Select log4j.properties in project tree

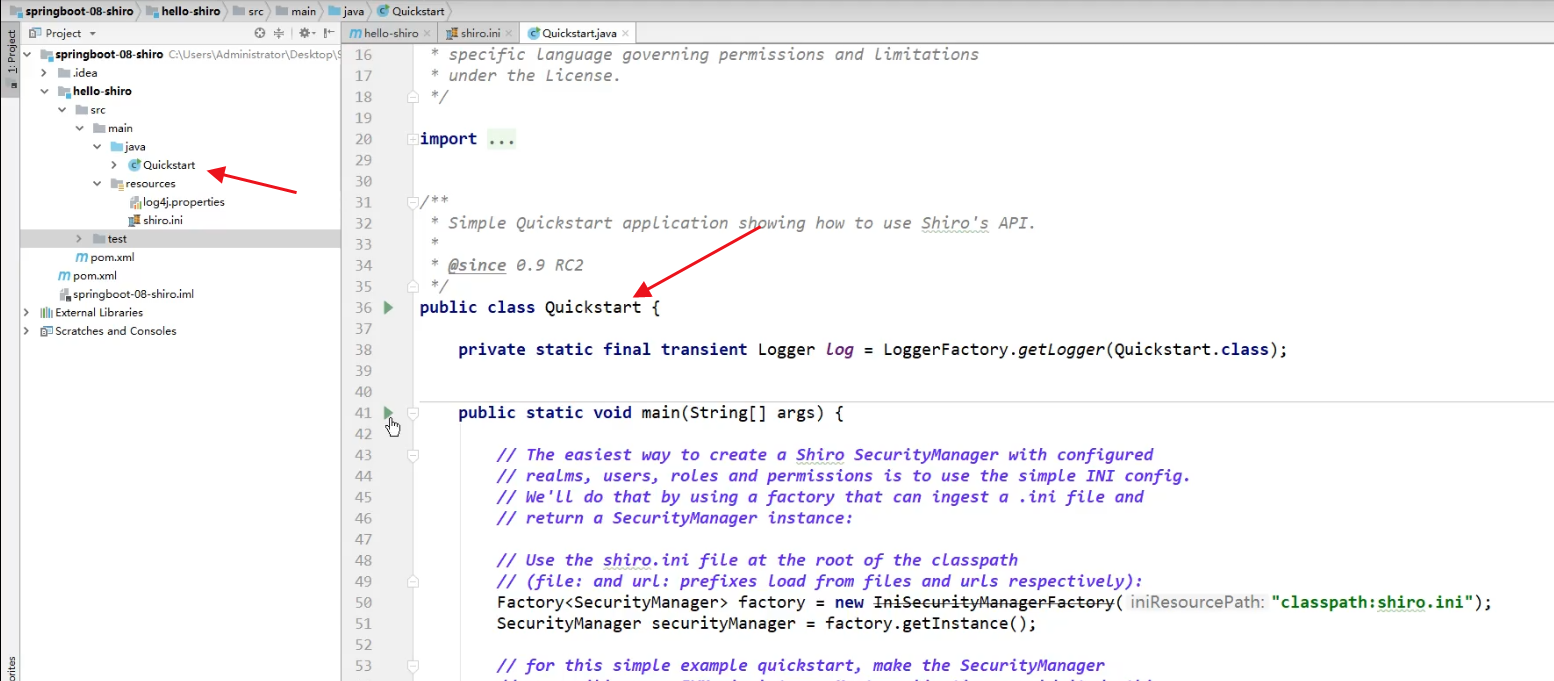pos(183,202)
